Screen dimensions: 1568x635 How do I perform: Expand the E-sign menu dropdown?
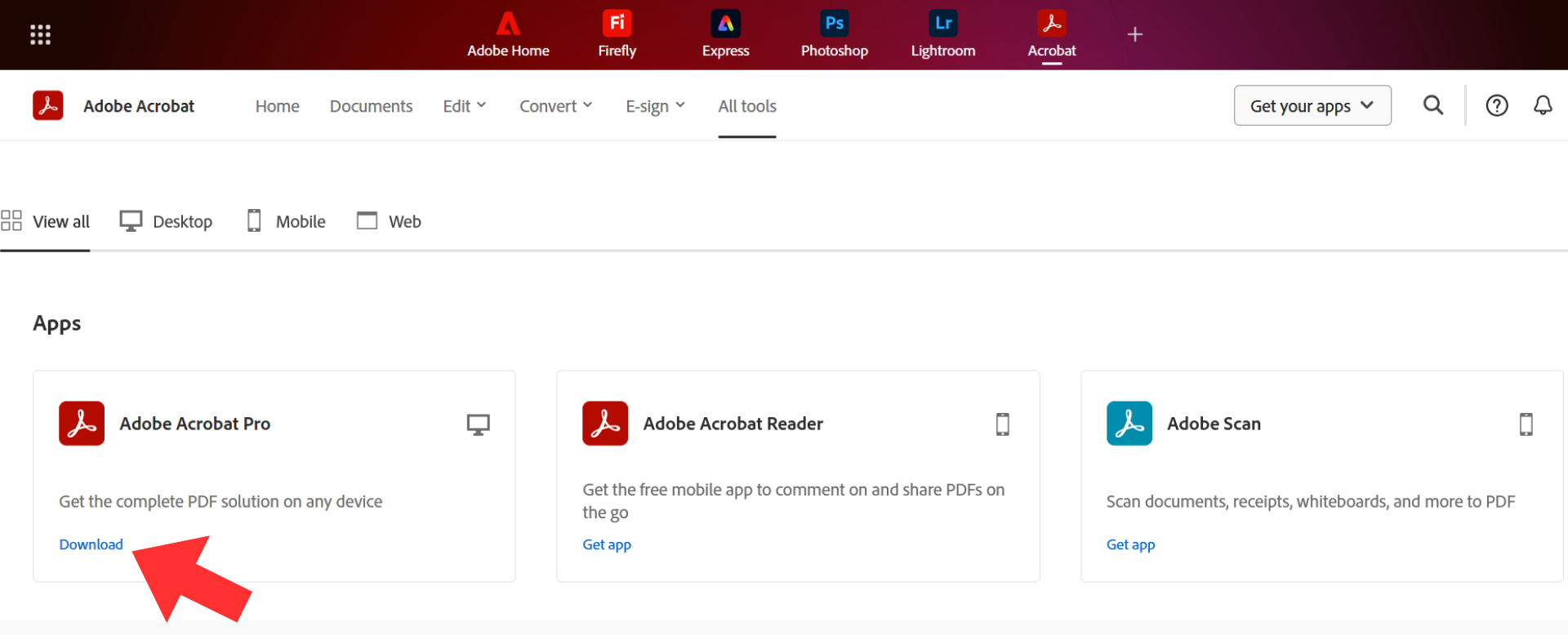pyautogui.click(x=656, y=106)
